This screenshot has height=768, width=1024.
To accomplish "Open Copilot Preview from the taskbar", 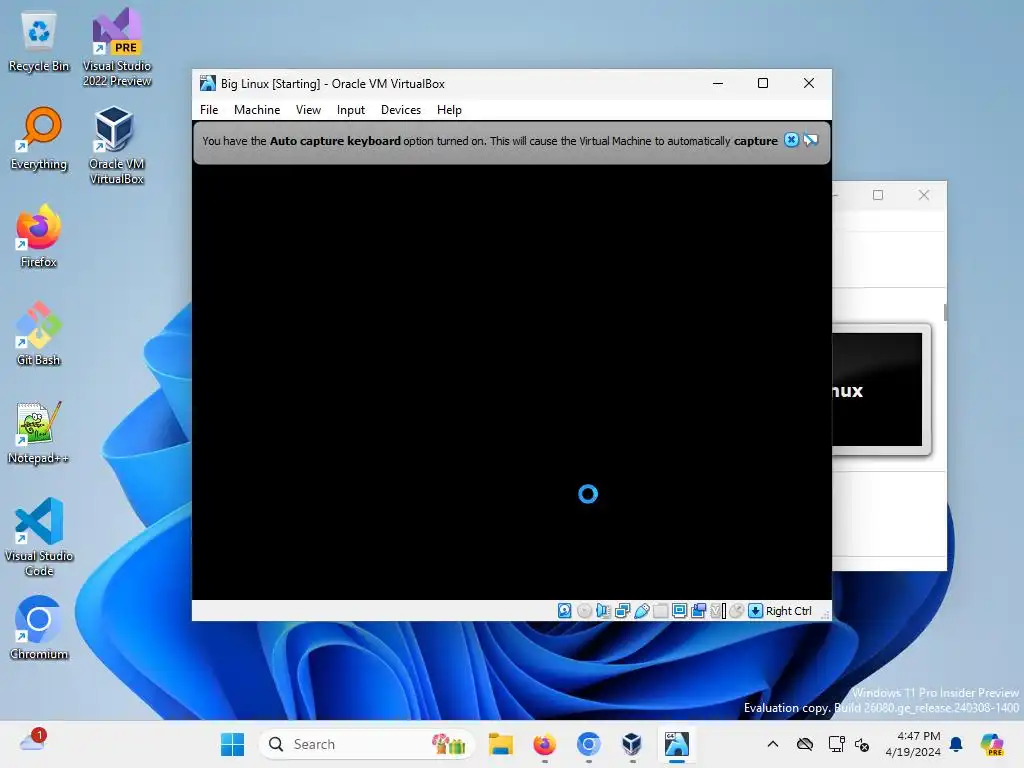I will click(992, 744).
